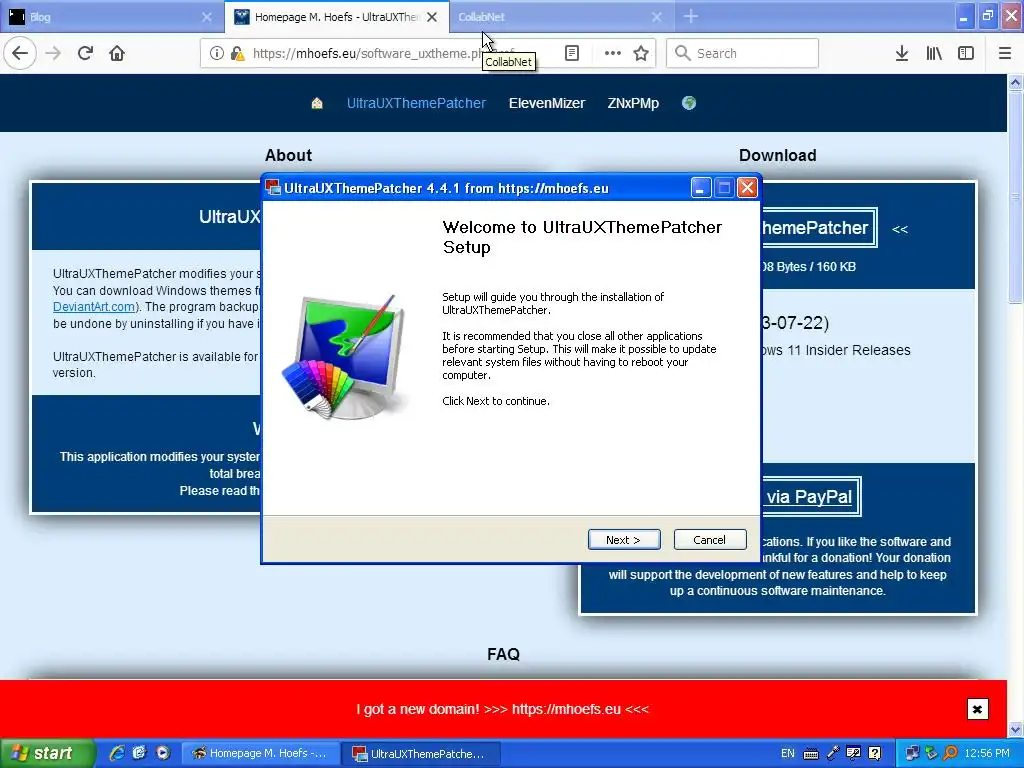Open the DeviantArt.com link
This screenshot has height=768, width=1024.
click(94, 307)
